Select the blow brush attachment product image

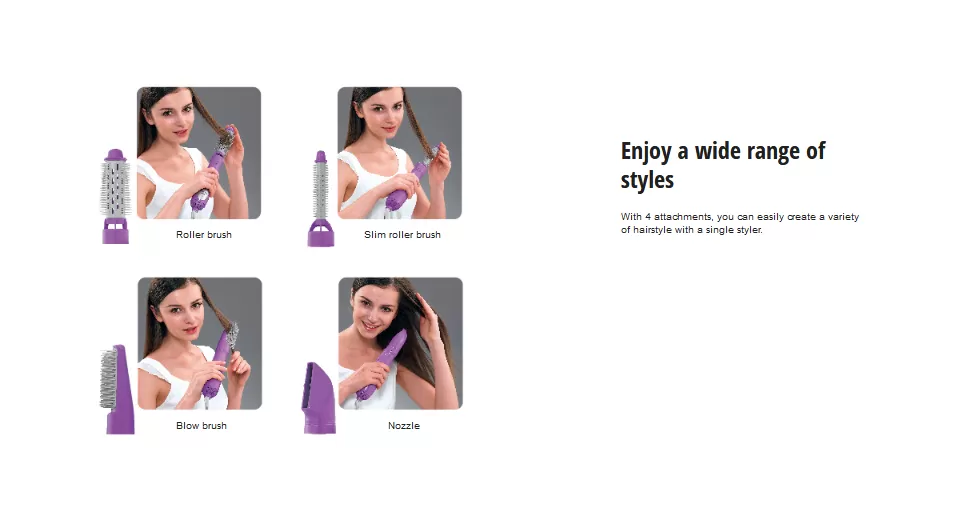(x=117, y=390)
